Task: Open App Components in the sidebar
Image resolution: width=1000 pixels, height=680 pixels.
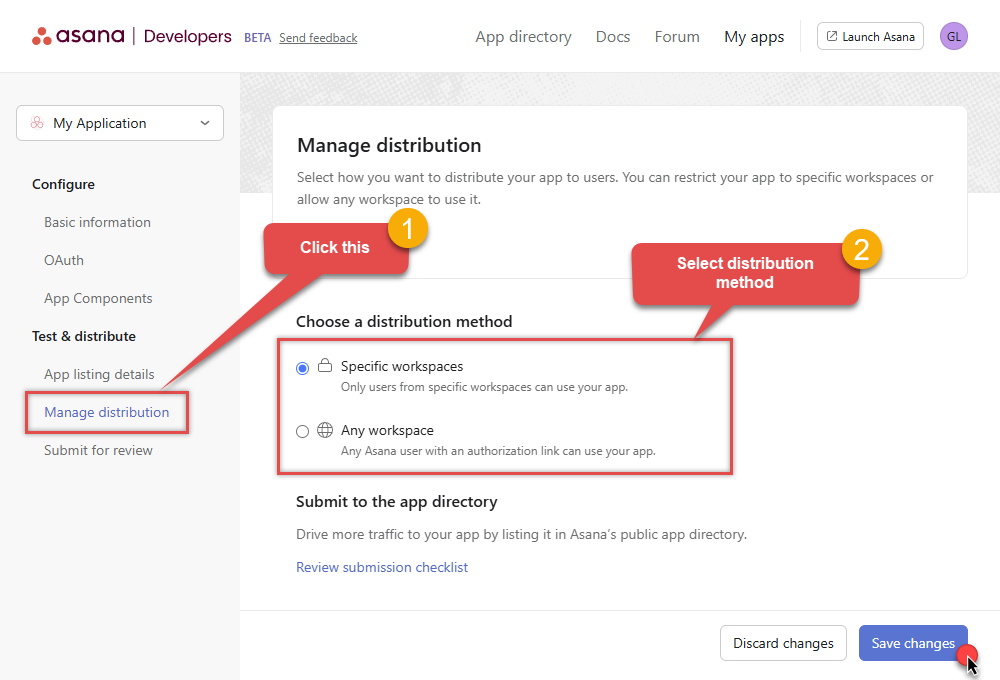Action: click(98, 298)
